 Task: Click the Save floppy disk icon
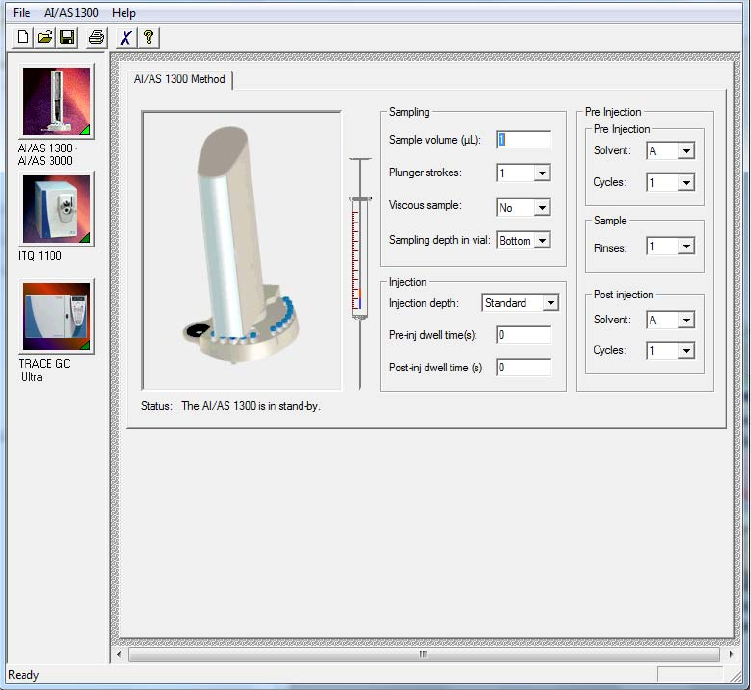click(67, 37)
